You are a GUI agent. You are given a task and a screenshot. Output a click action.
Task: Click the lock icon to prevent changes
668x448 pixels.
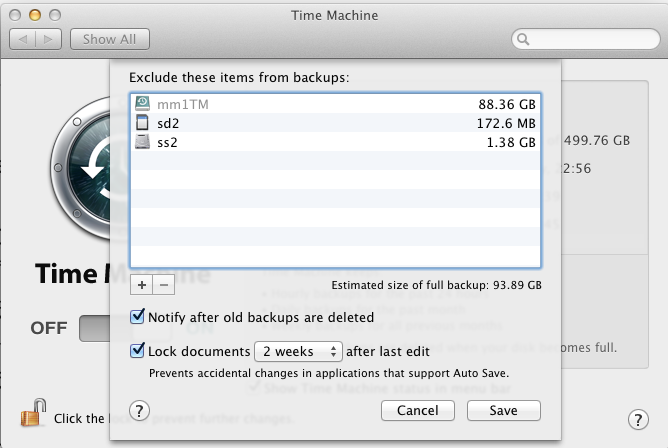pyautogui.click(x=33, y=412)
